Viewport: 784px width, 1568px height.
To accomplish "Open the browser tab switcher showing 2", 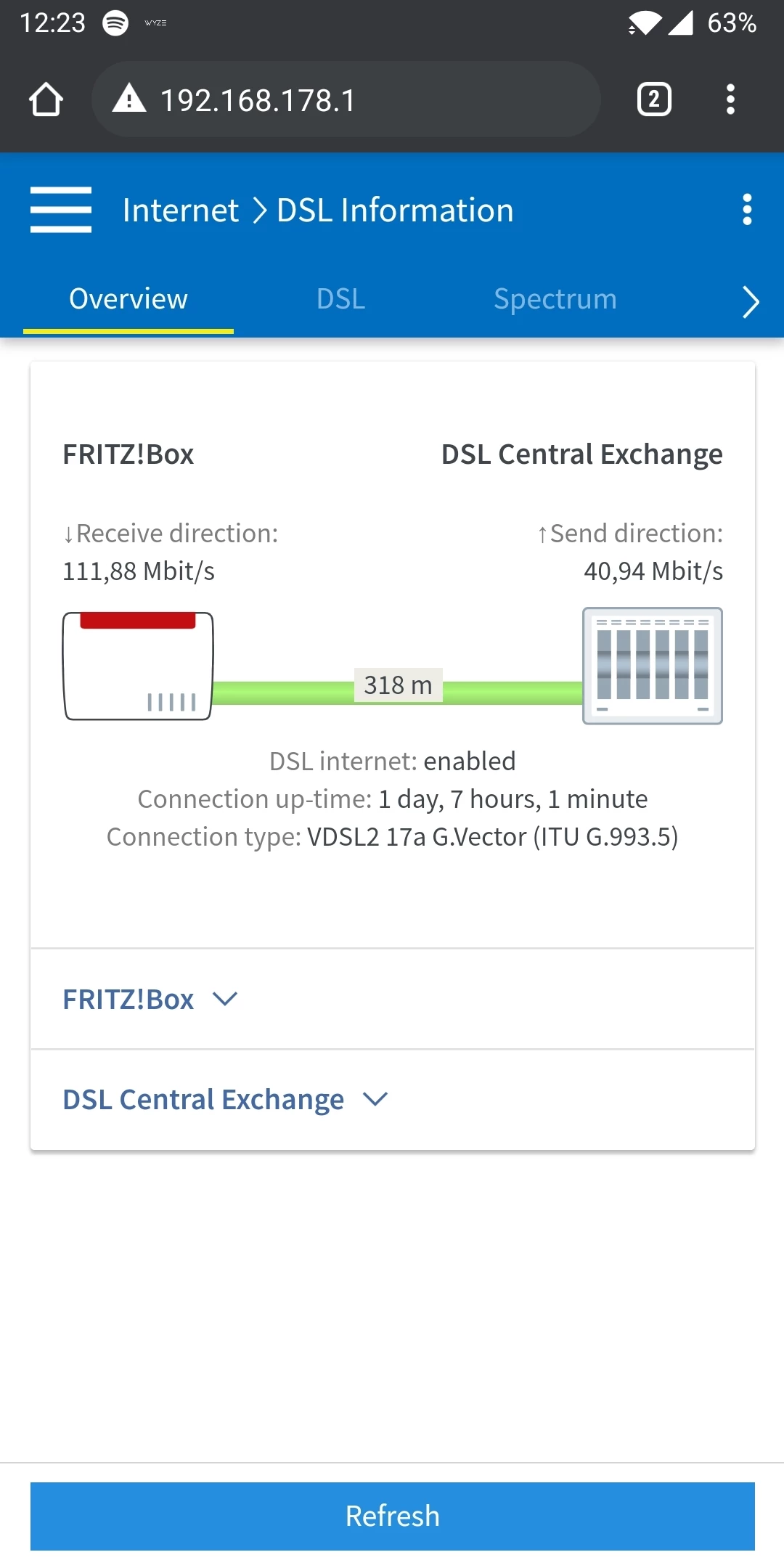I will click(653, 99).
